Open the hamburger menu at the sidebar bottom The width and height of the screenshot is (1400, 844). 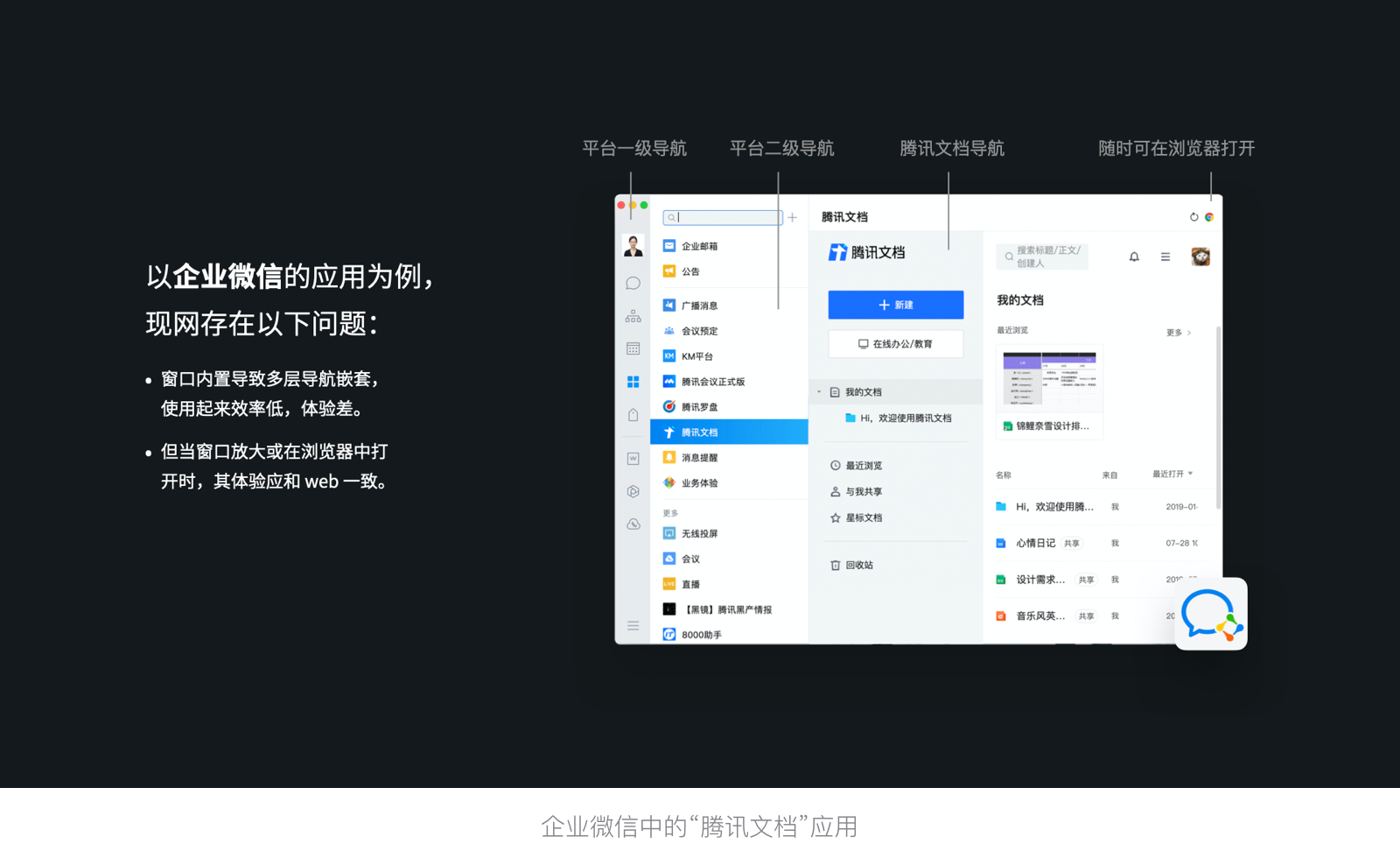click(x=633, y=626)
